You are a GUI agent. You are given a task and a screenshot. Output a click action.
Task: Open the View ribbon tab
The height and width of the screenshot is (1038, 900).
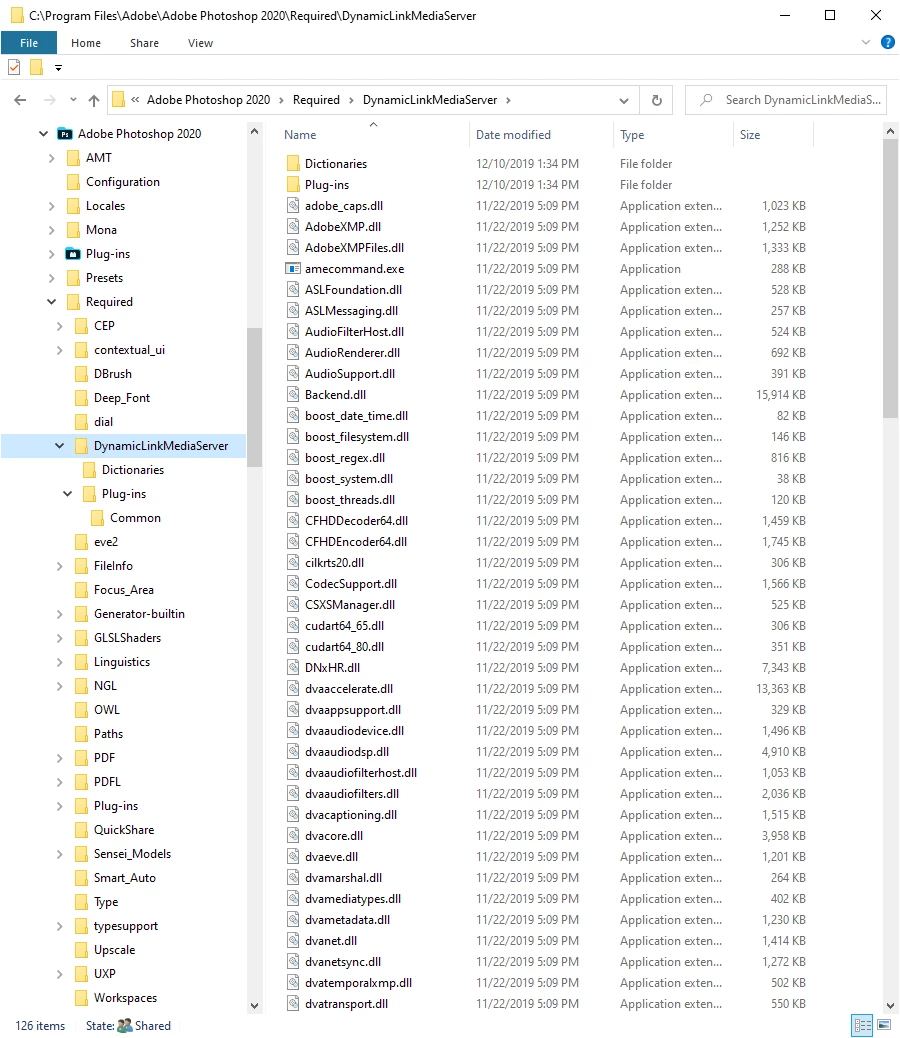pyautogui.click(x=200, y=43)
